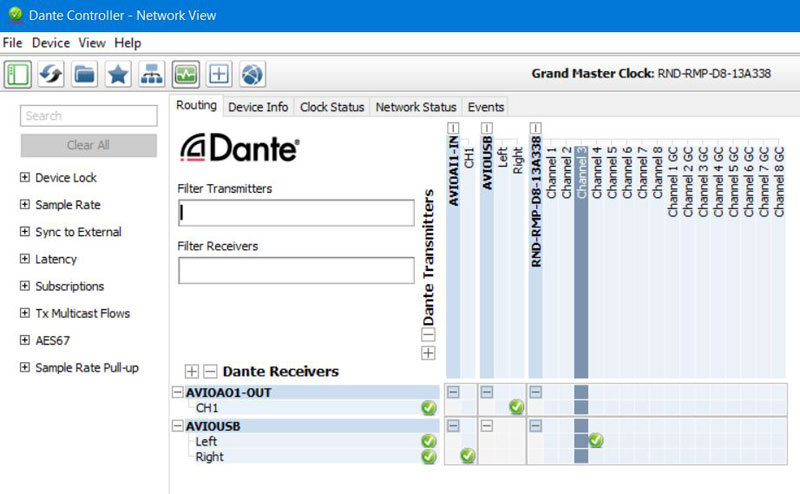The image size is (800, 494).
Task: Click the star icon in toolbar
Action: coord(118,74)
